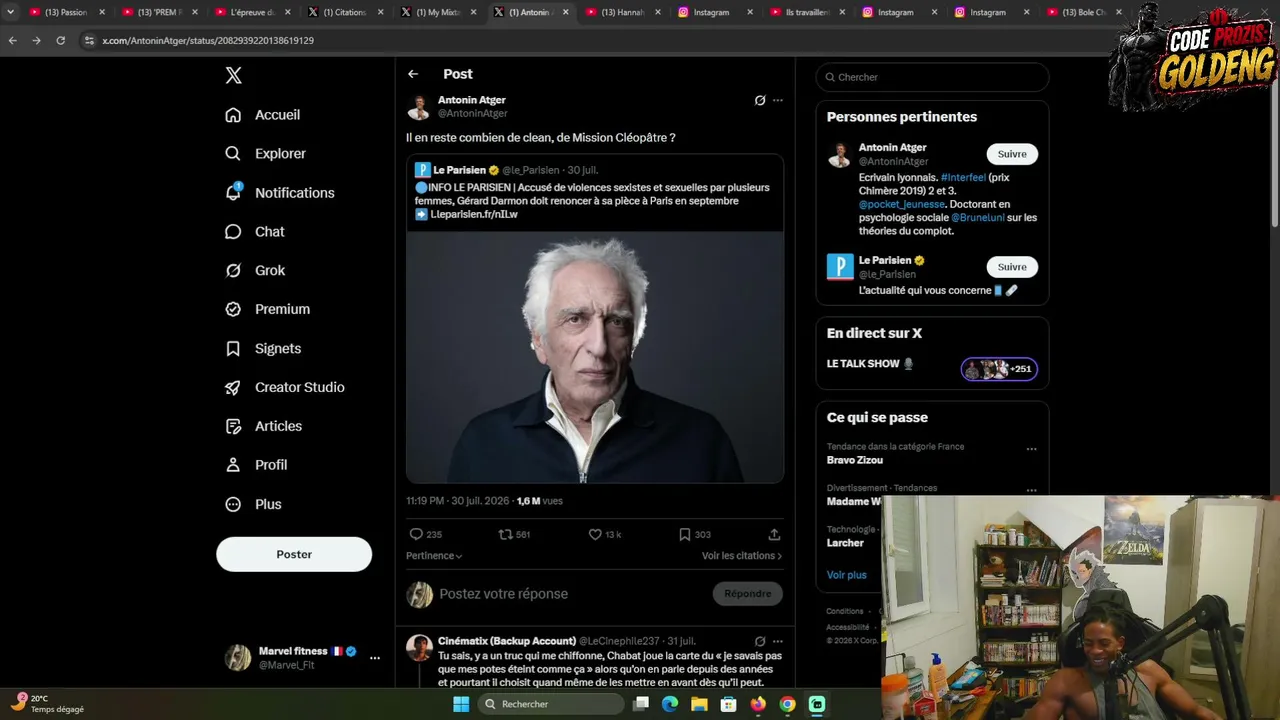Open the Bravo Zizou trend
This screenshot has height=720, width=1280.
[x=855, y=460]
